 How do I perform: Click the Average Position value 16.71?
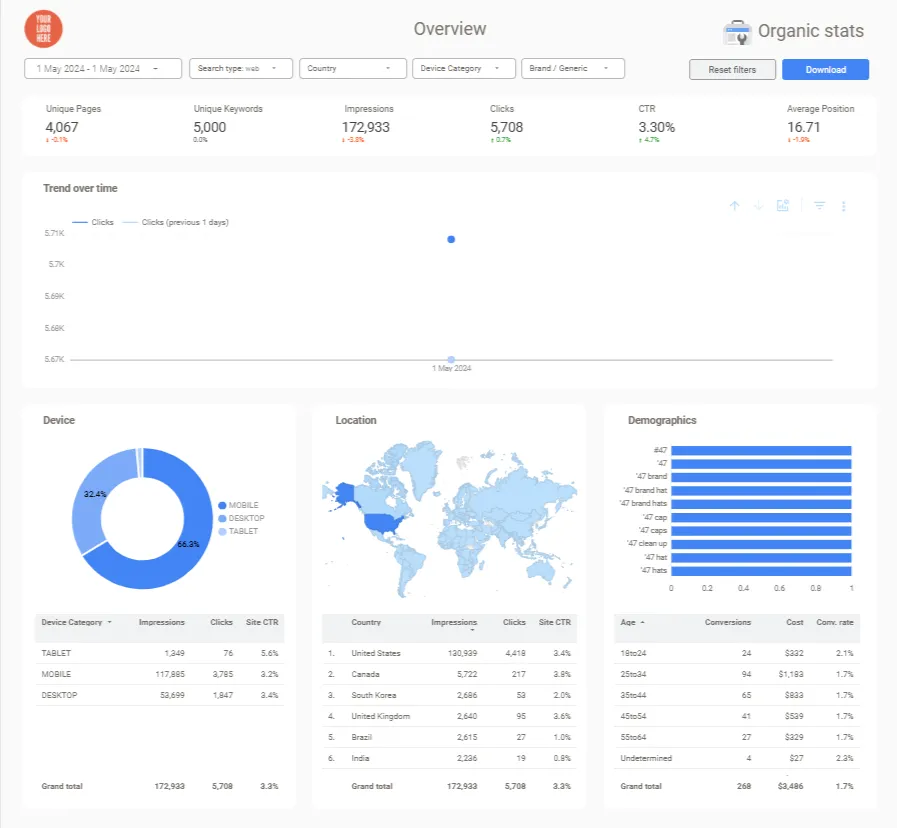804,127
